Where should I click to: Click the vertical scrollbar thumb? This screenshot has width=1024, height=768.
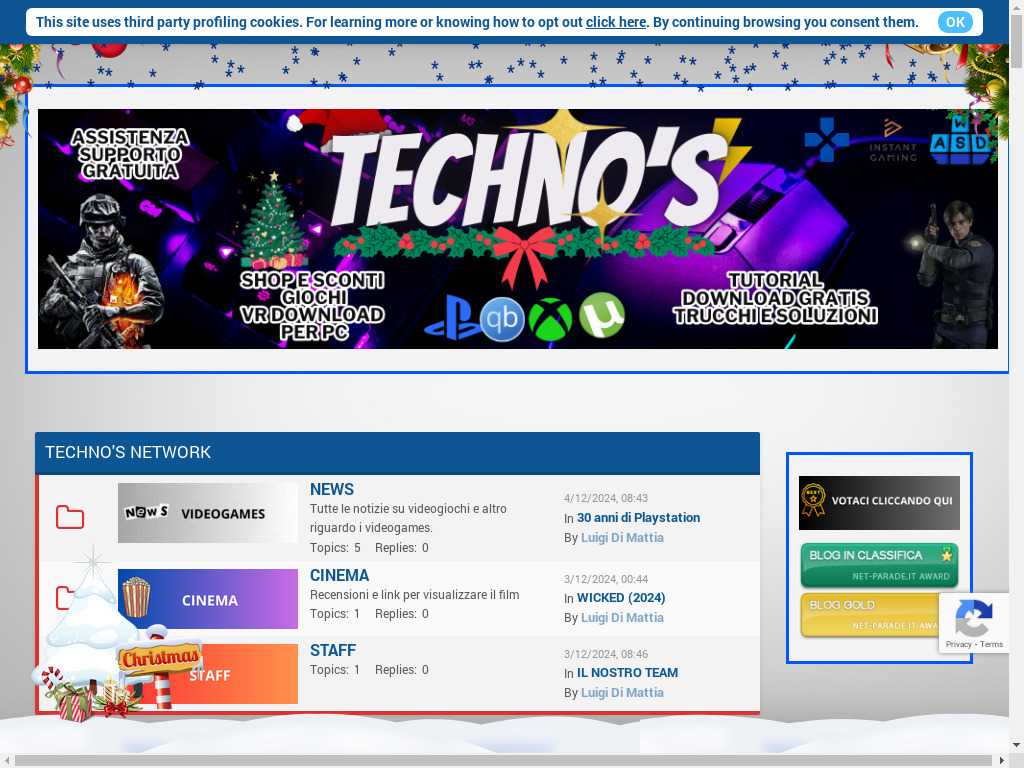1016,39
